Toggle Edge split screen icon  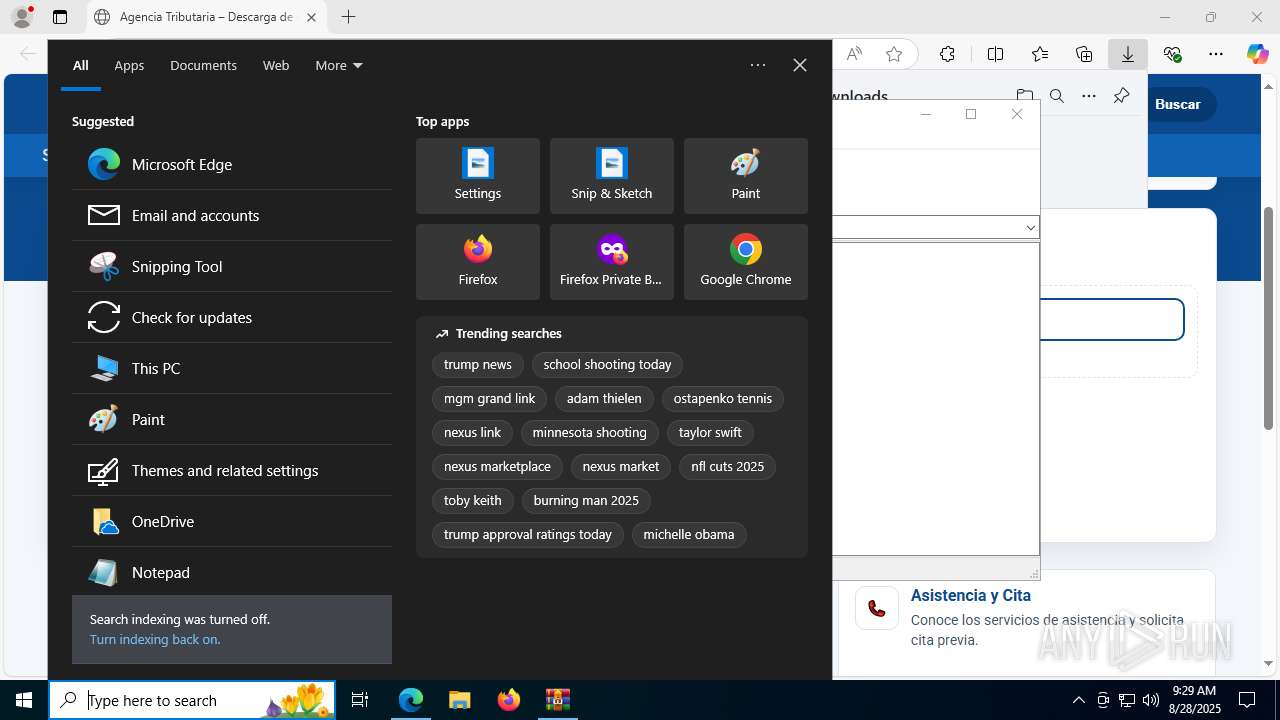995,54
